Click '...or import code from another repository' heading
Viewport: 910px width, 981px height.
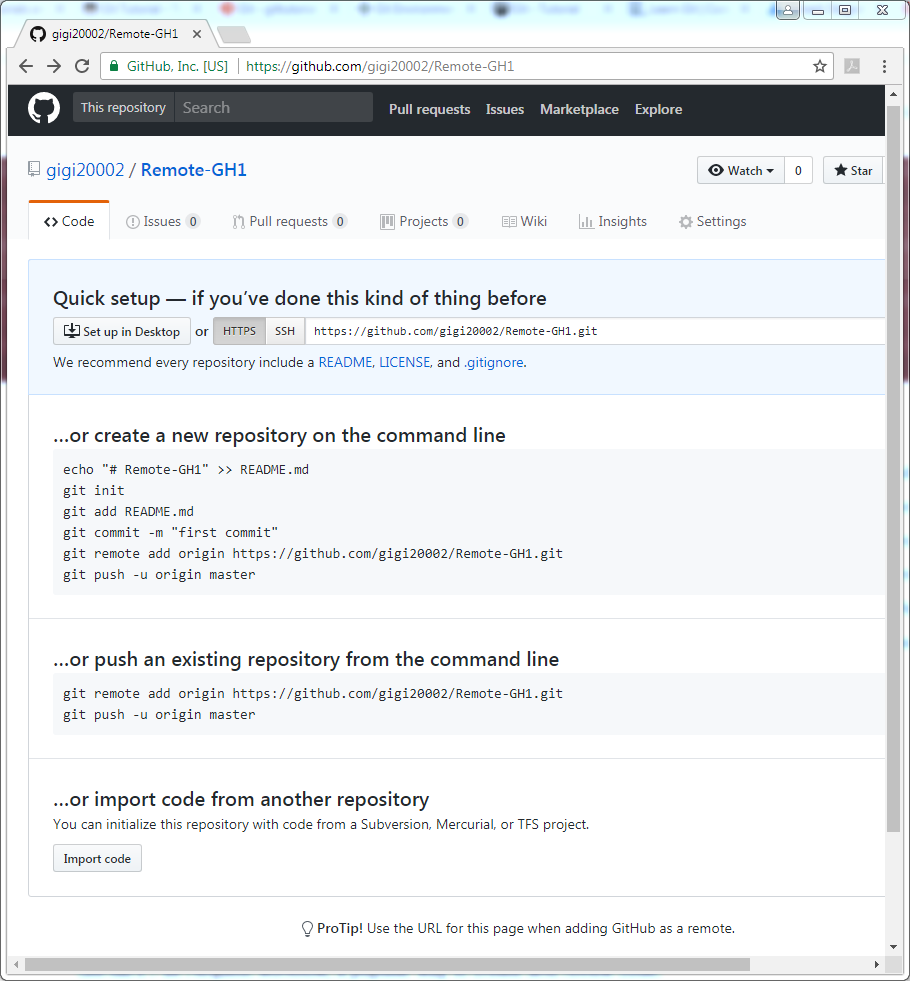241,800
